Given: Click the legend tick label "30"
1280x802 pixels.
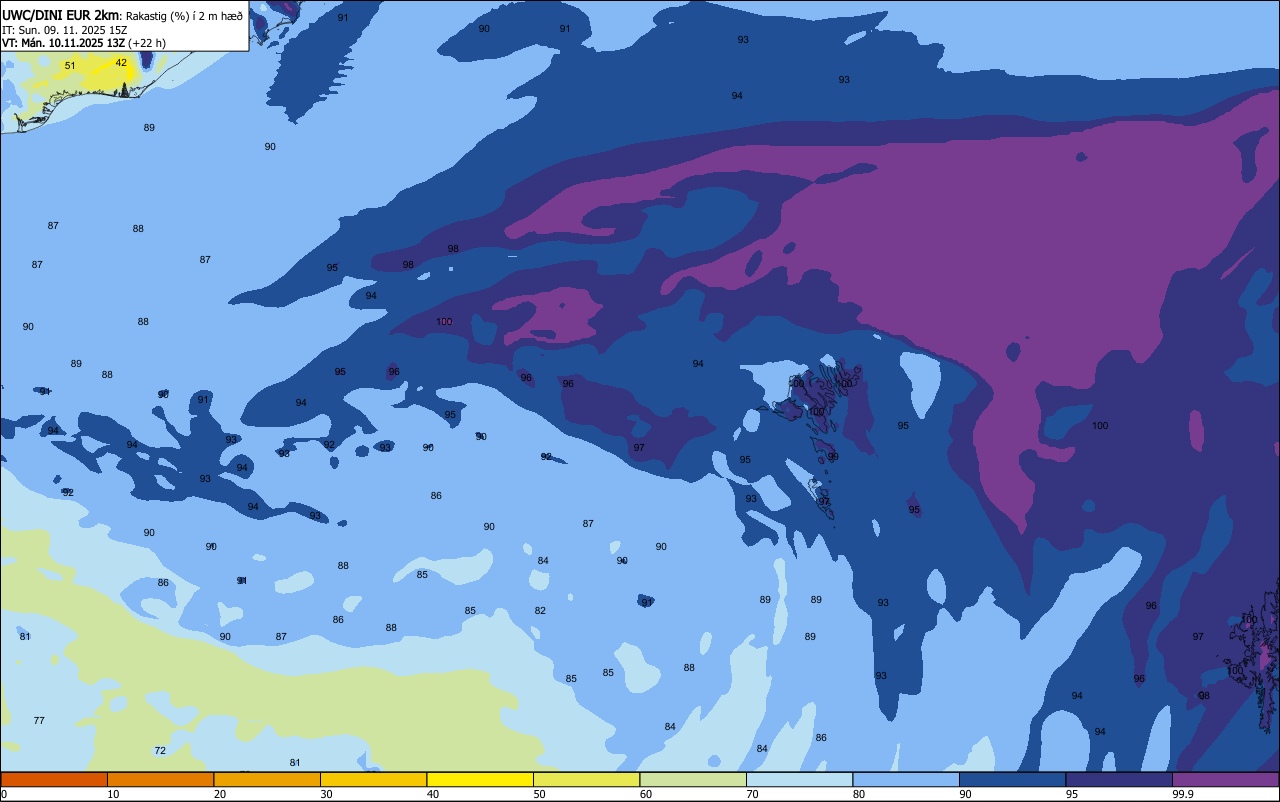Looking at the screenshot, I should (326, 794).
